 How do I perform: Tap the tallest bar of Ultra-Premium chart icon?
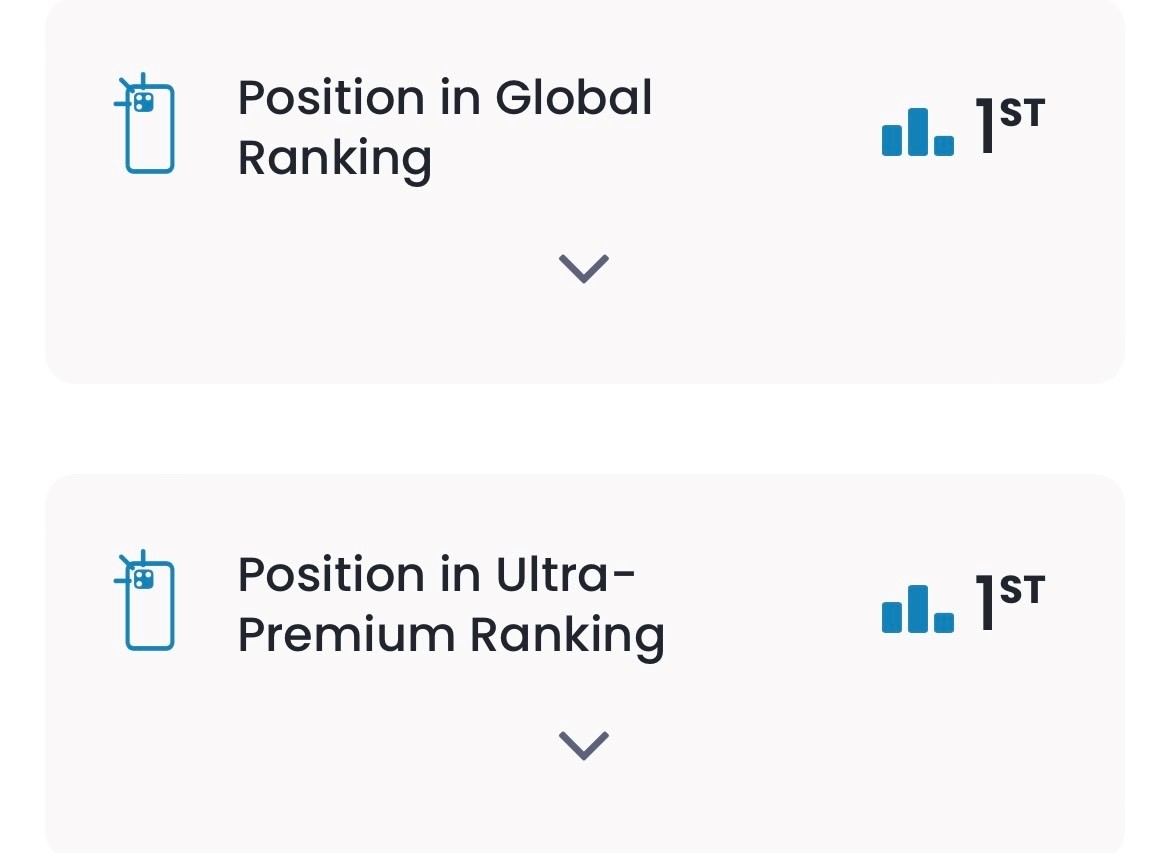(x=918, y=608)
